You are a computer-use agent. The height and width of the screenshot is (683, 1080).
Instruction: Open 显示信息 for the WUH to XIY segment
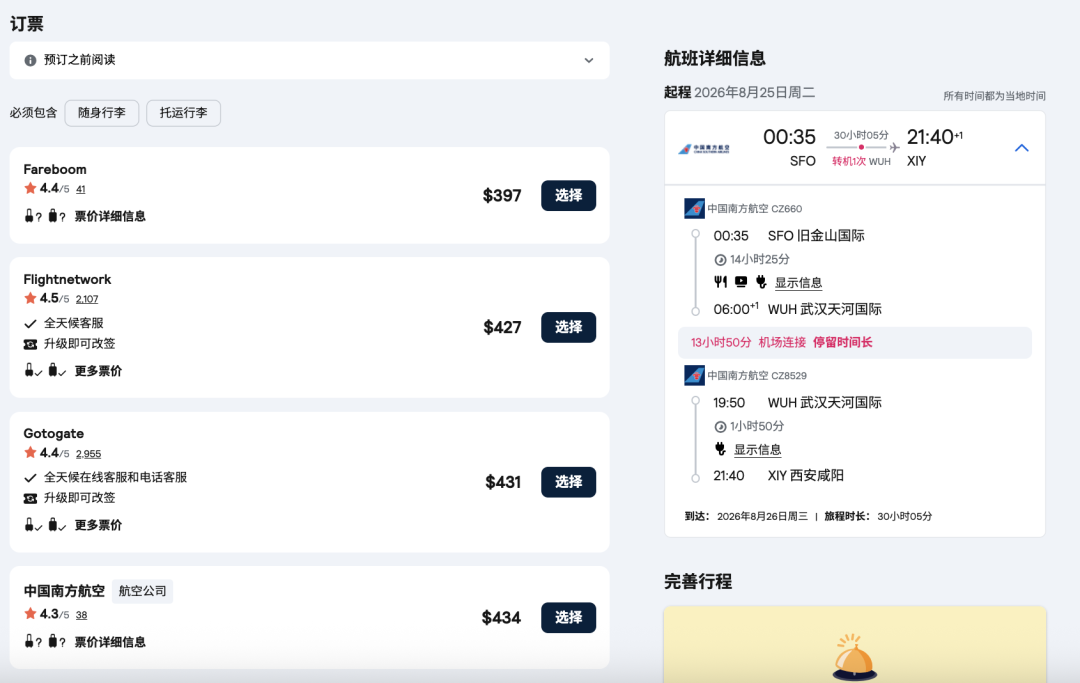tap(757, 450)
